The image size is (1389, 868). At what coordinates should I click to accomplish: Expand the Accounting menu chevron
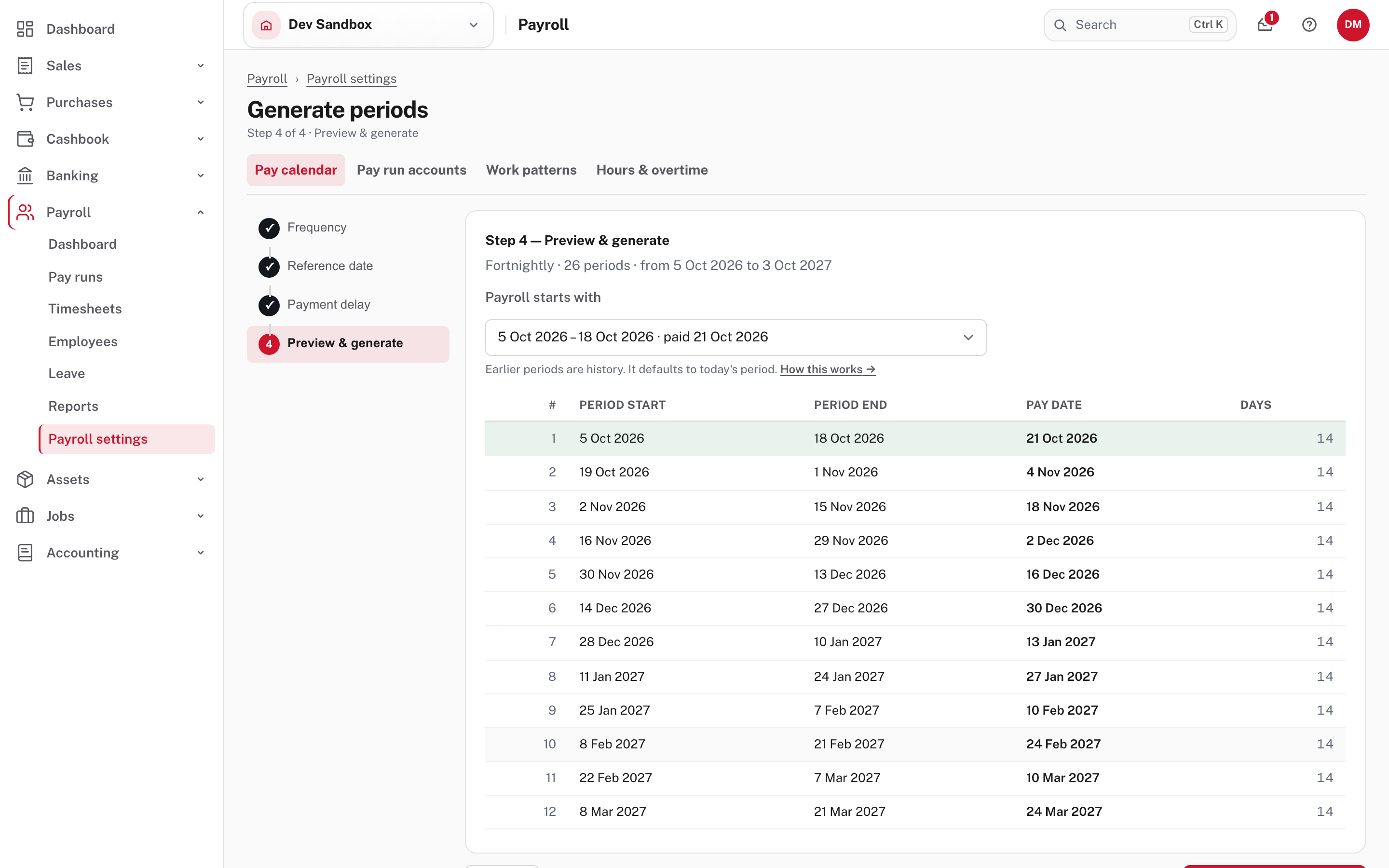pyautogui.click(x=200, y=553)
